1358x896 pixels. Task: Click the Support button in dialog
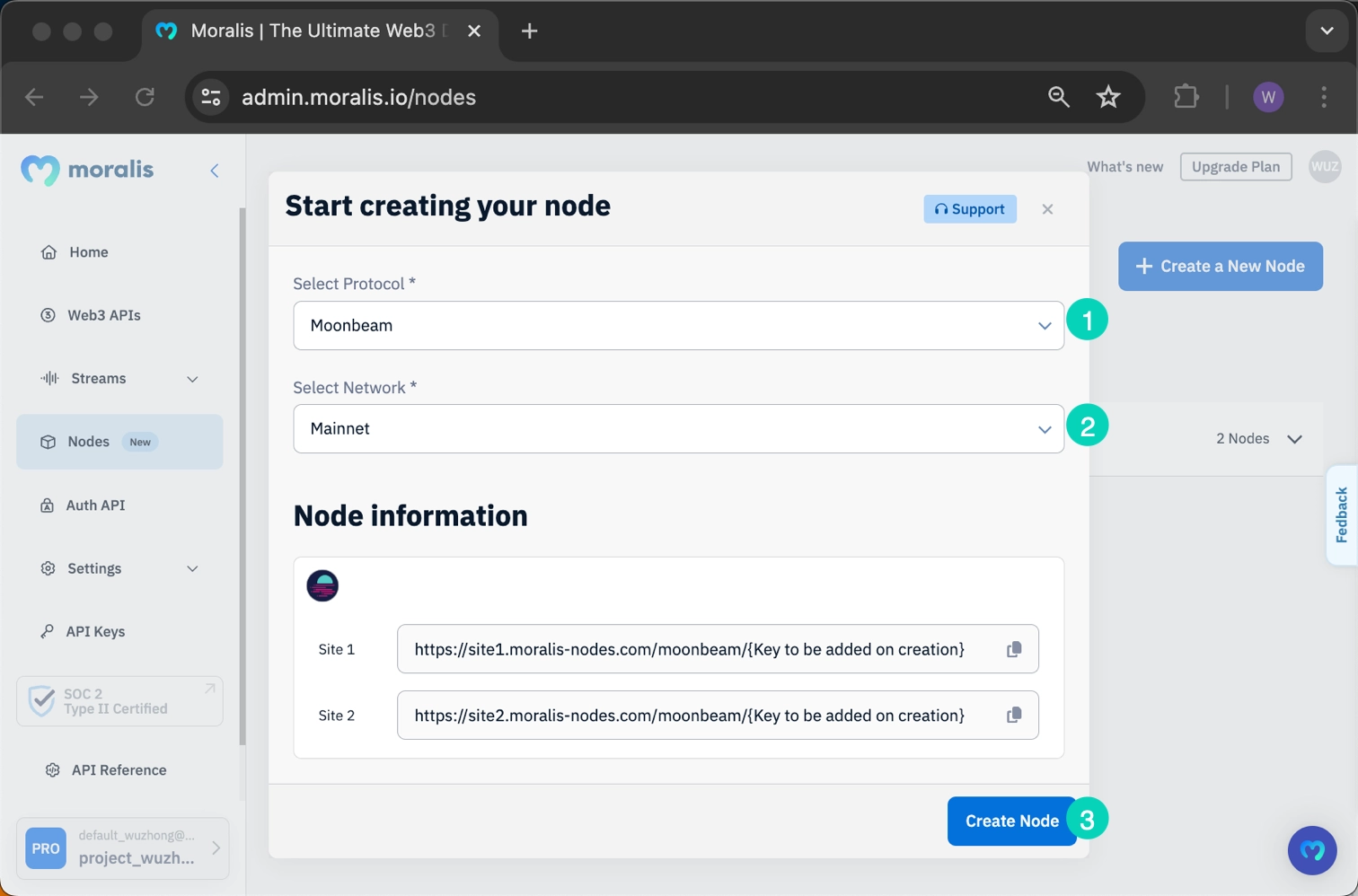point(970,209)
